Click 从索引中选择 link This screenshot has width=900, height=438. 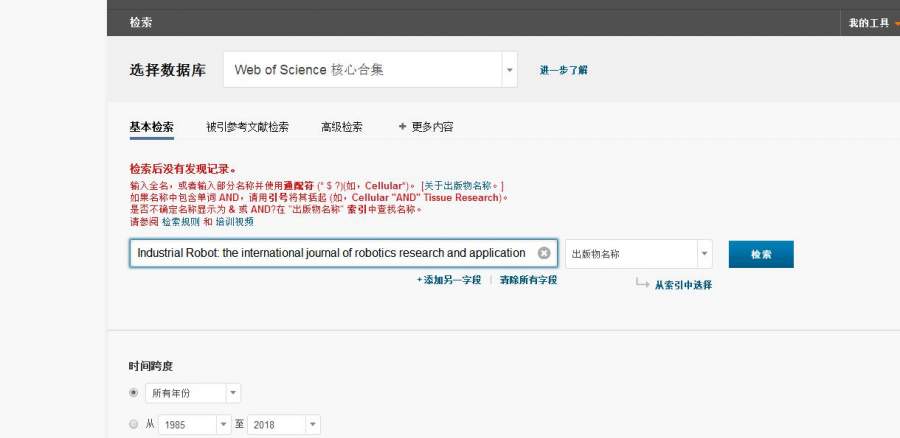tap(683, 284)
